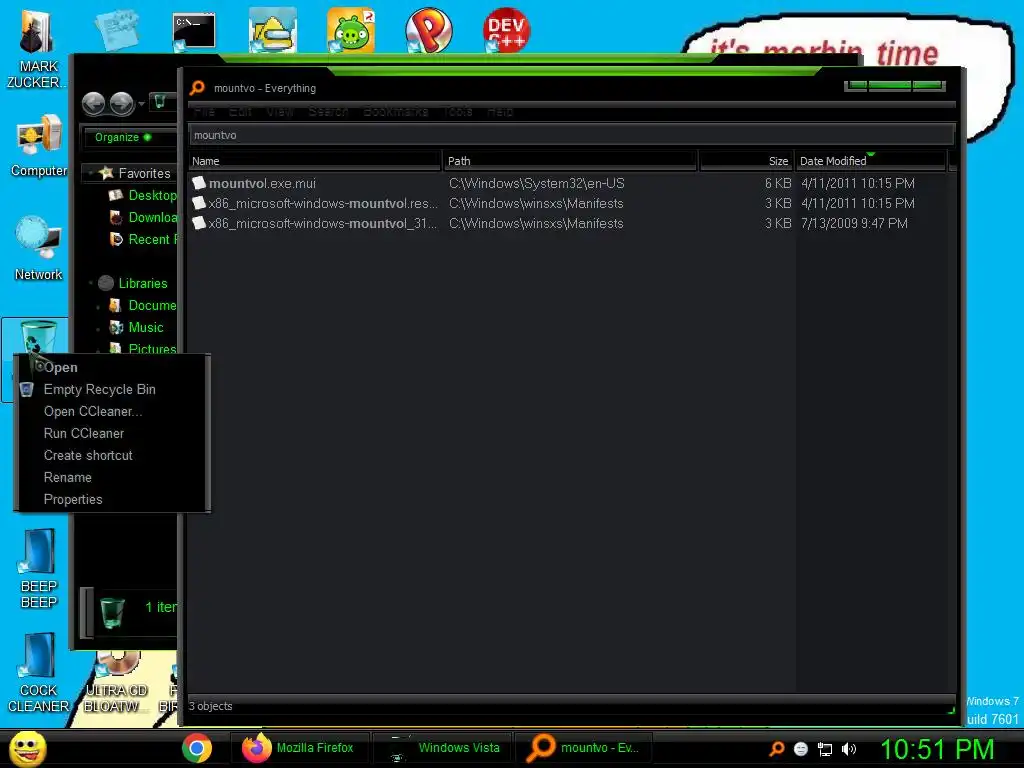The width and height of the screenshot is (1024, 768).
Task: Open the MARK ZUCKER desktop icon
Action: [37, 49]
